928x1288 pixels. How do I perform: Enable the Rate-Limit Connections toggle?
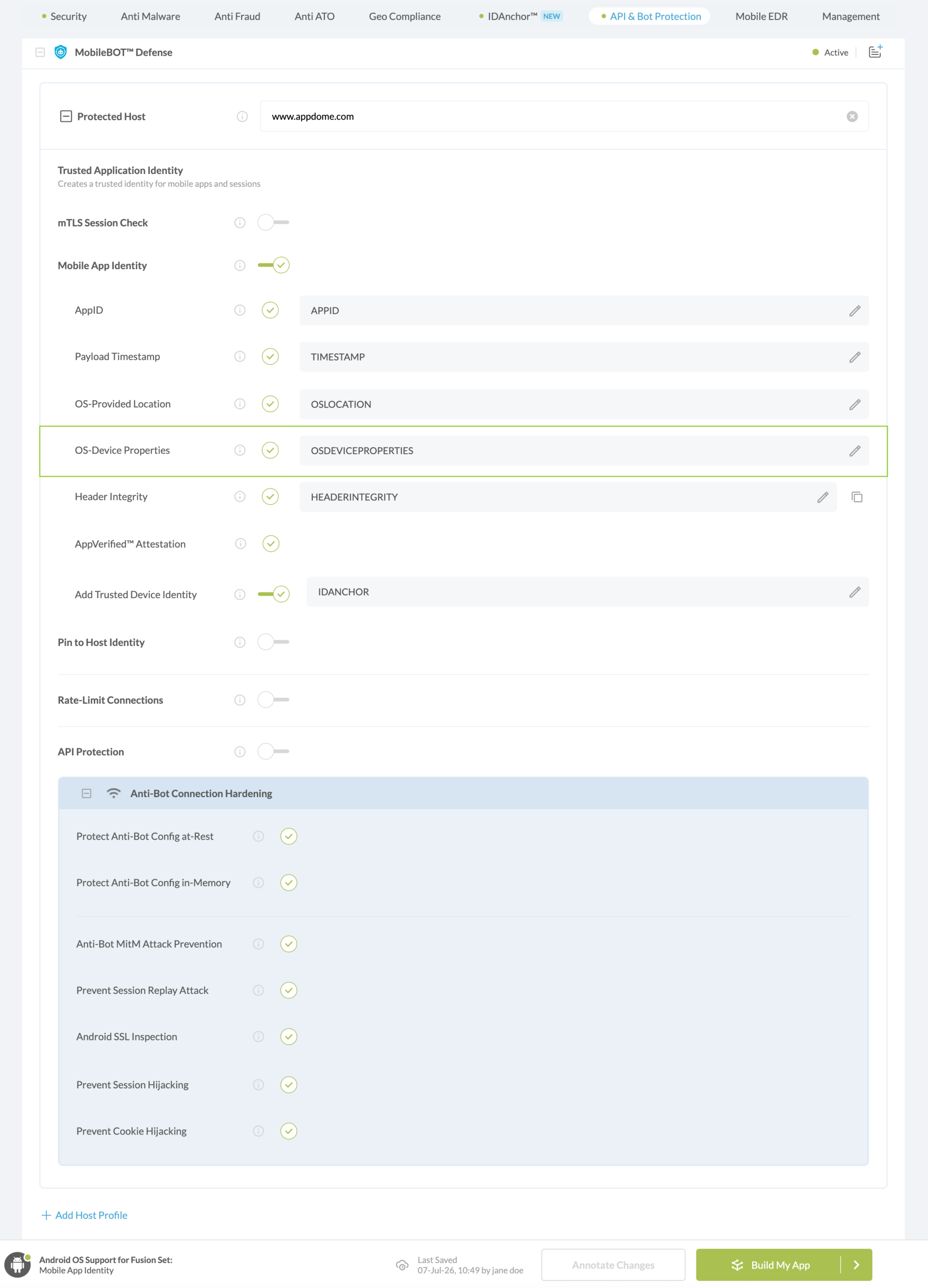273,700
